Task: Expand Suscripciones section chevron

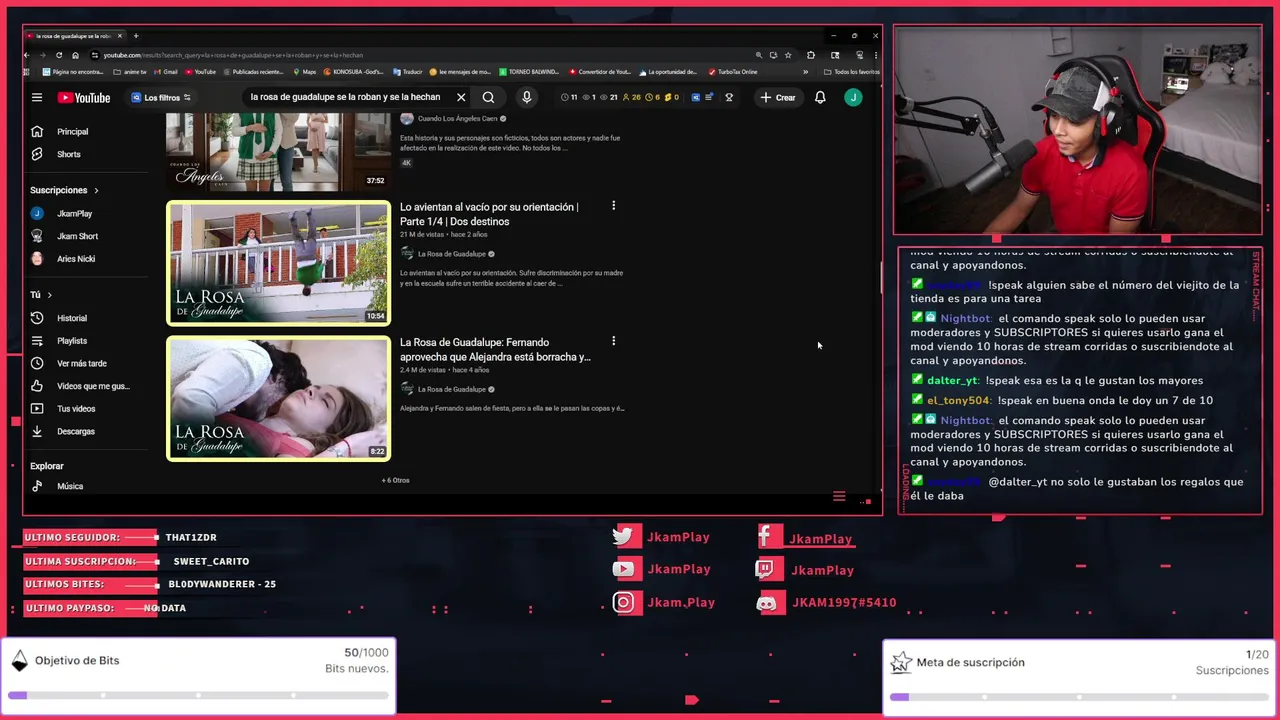Action: 96,190
